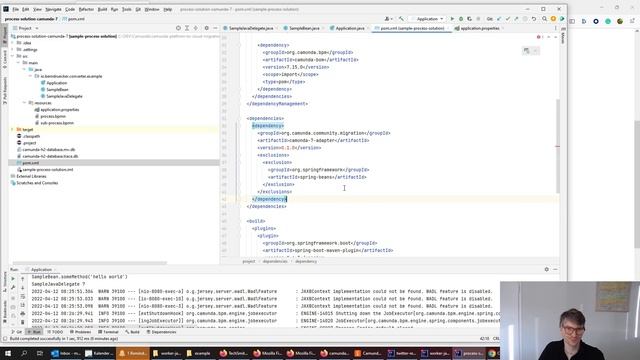
Task: Open the user account icon in the toolbar
Action: (x=388, y=19)
